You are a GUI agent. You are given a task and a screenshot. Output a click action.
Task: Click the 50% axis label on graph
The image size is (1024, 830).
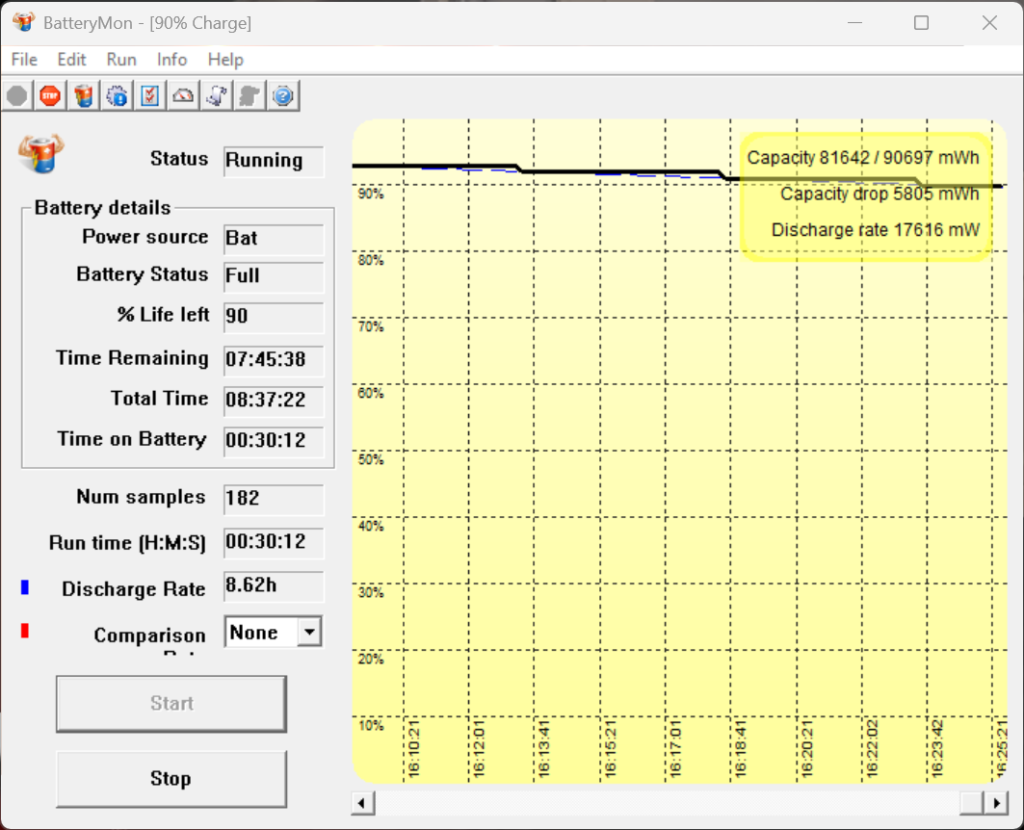pyautogui.click(x=370, y=460)
